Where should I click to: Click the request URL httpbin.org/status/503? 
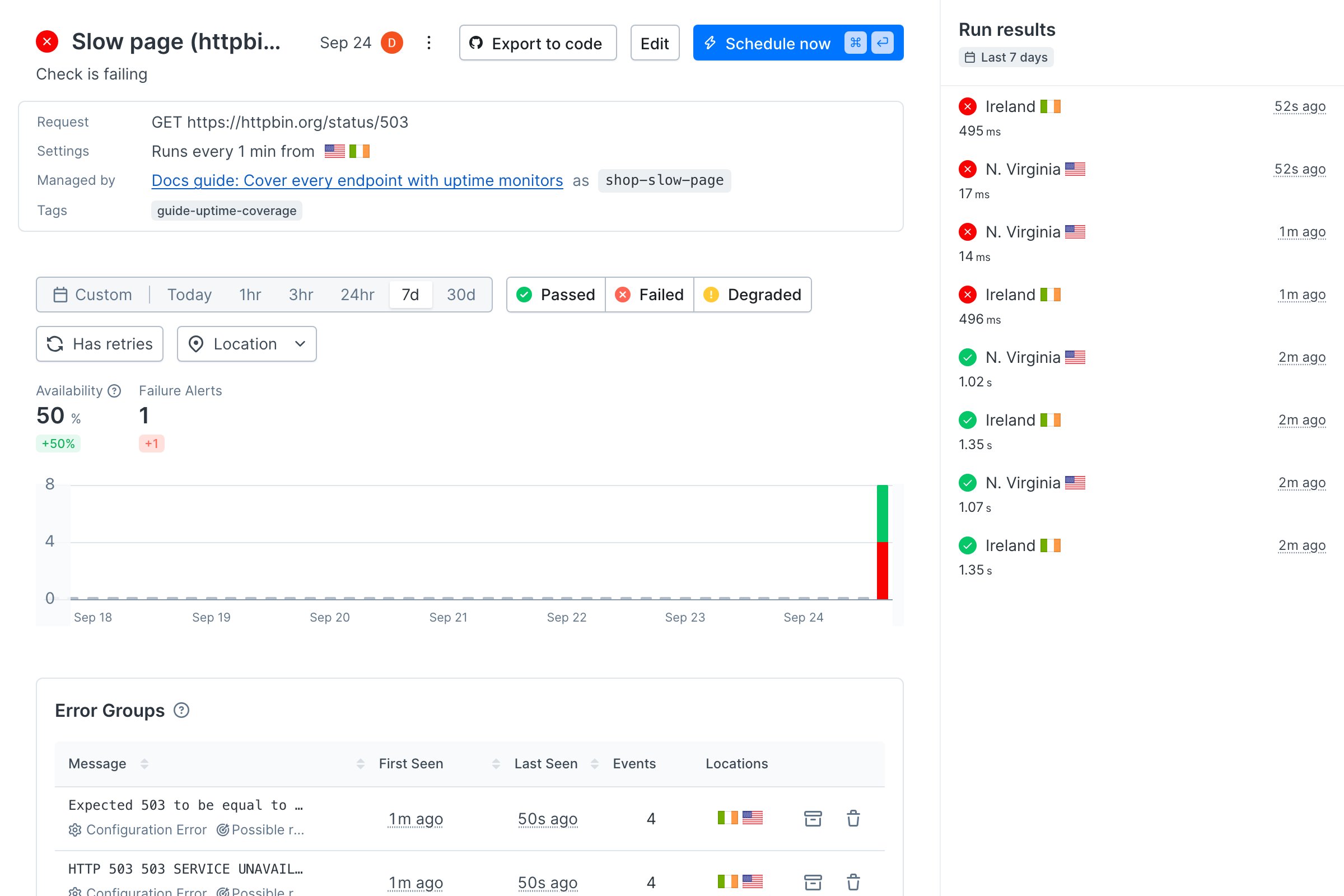click(297, 122)
